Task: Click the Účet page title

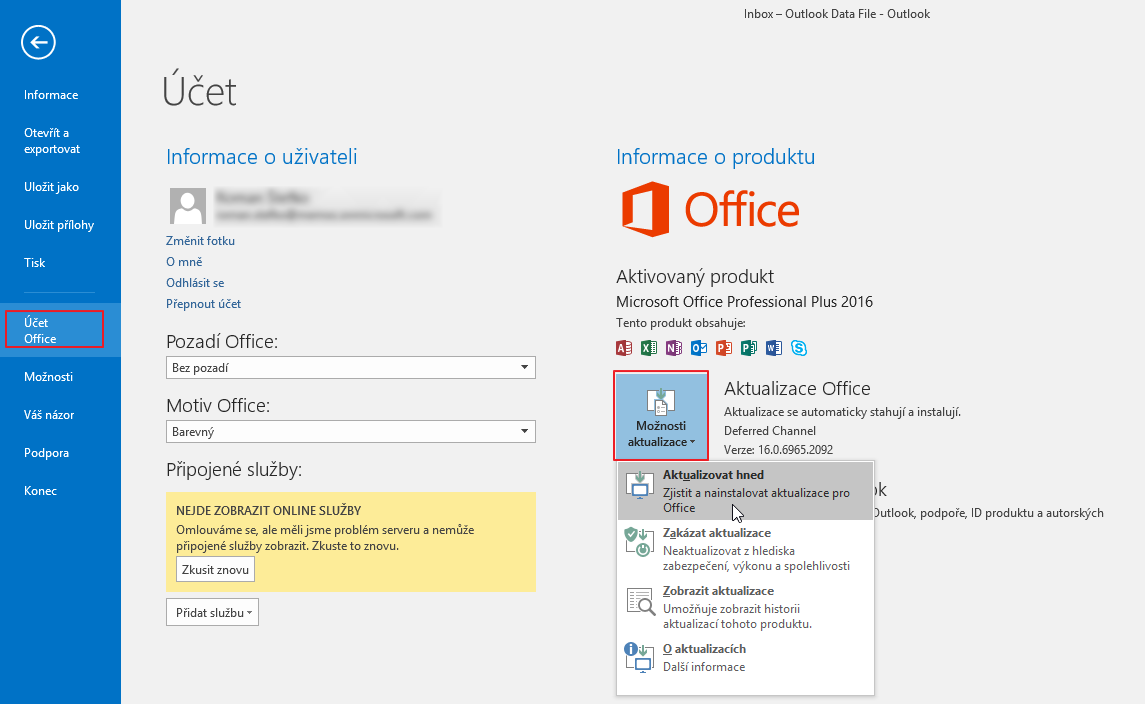Action: coord(199,91)
